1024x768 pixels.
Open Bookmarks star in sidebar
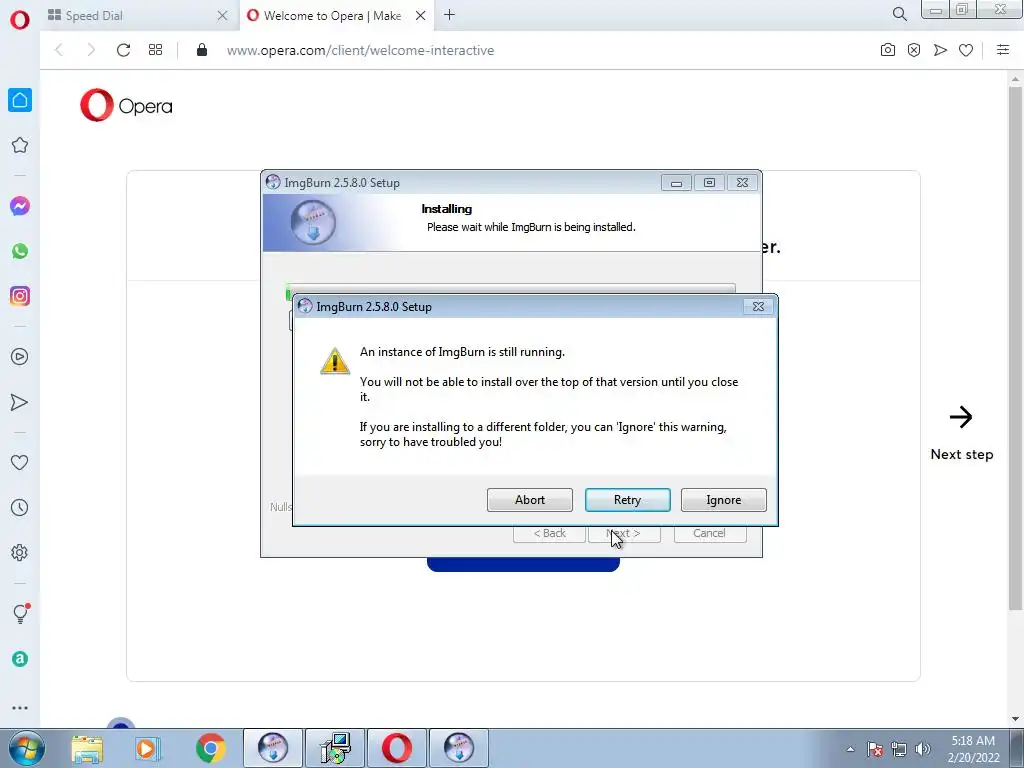click(x=20, y=145)
